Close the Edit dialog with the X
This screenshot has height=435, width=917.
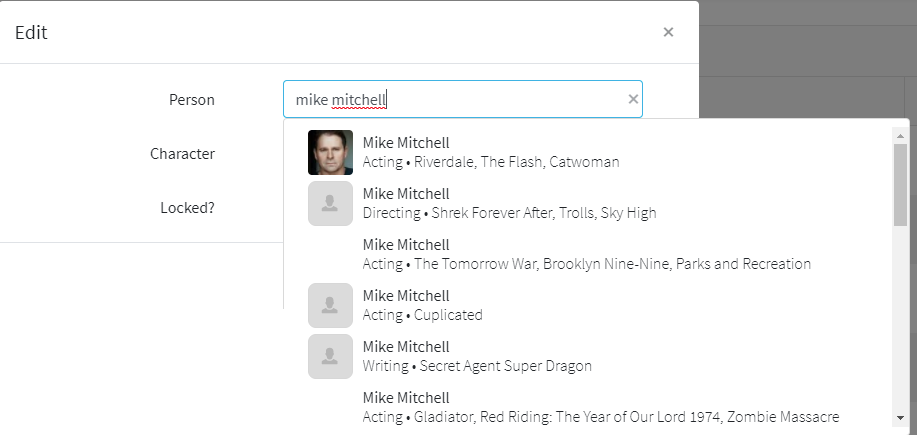coord(668,32)
